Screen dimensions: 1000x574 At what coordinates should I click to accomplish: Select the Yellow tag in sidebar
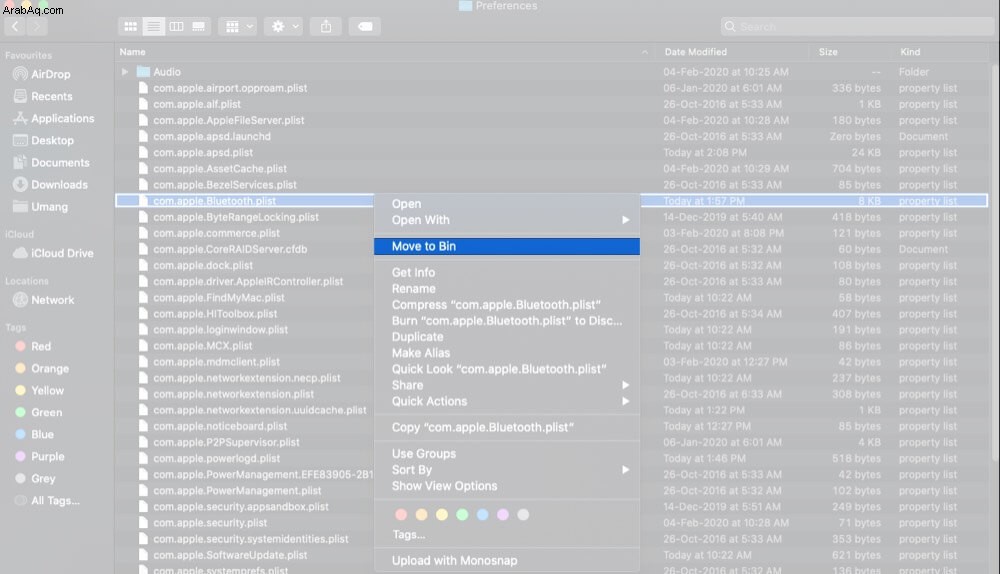pos(39,390)
